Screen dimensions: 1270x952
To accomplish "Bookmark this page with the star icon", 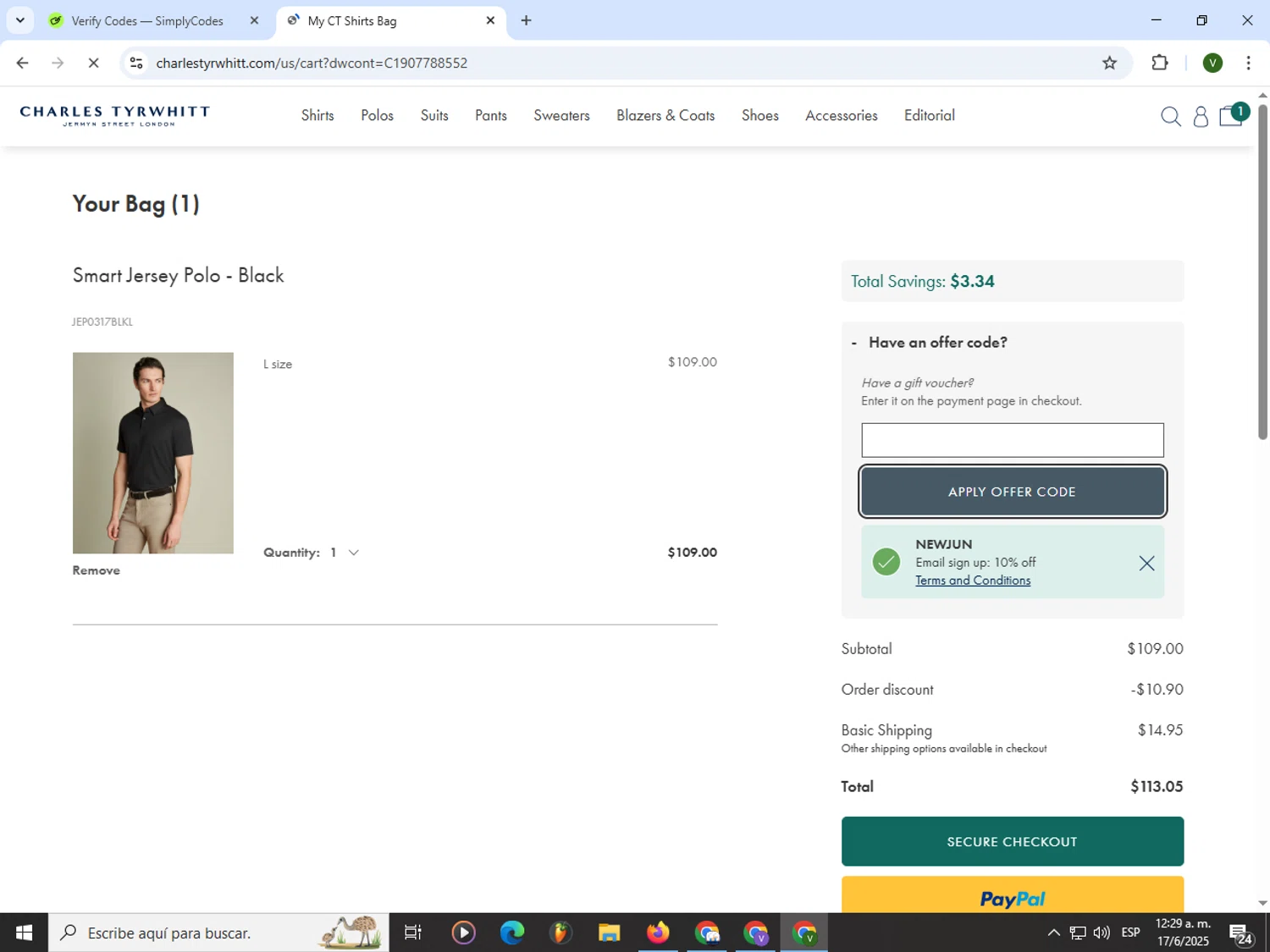I will 1109,63.
